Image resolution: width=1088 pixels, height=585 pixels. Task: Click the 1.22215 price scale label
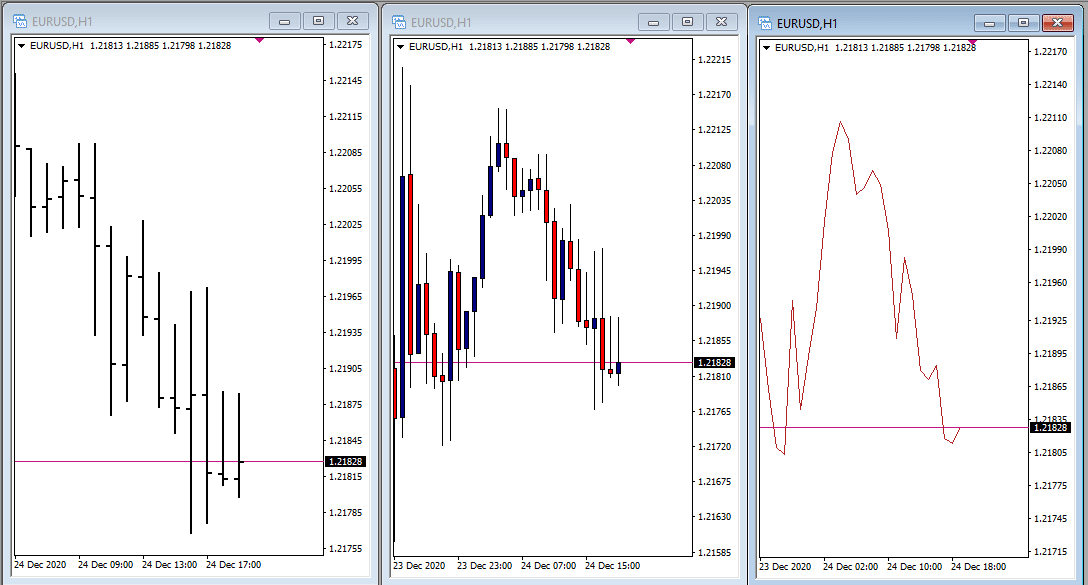pyautogui.click(x=715, y=60)
